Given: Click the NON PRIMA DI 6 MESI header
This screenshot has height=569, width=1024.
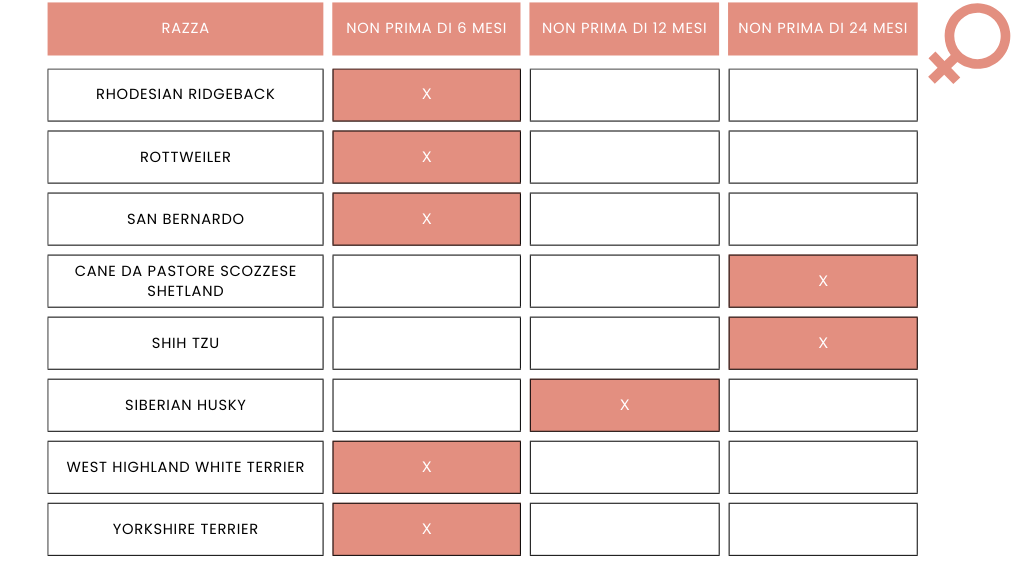Looking at the screenshot, I should tap(426, 29).
